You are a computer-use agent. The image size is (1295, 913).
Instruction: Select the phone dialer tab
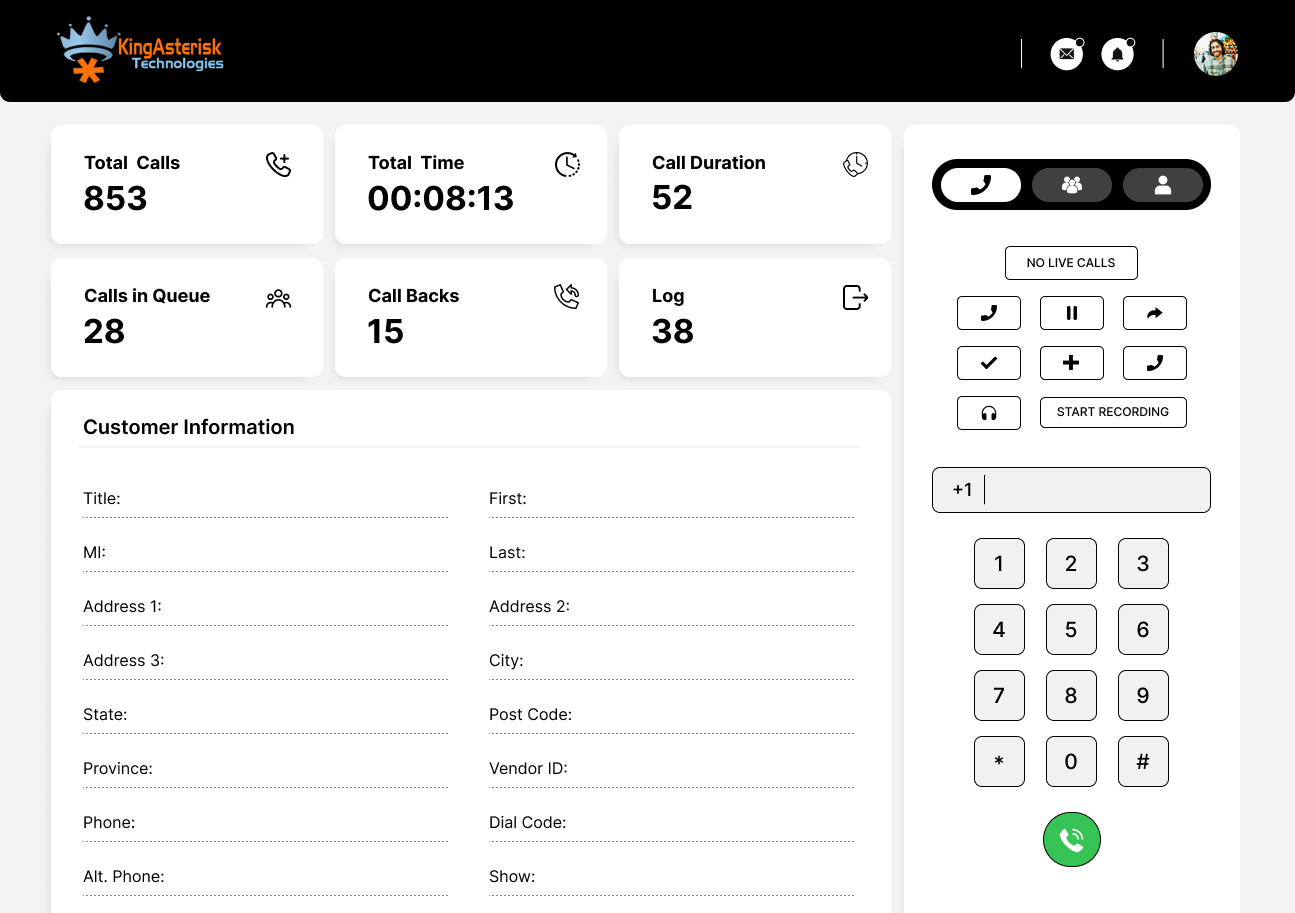click(981, 185)
